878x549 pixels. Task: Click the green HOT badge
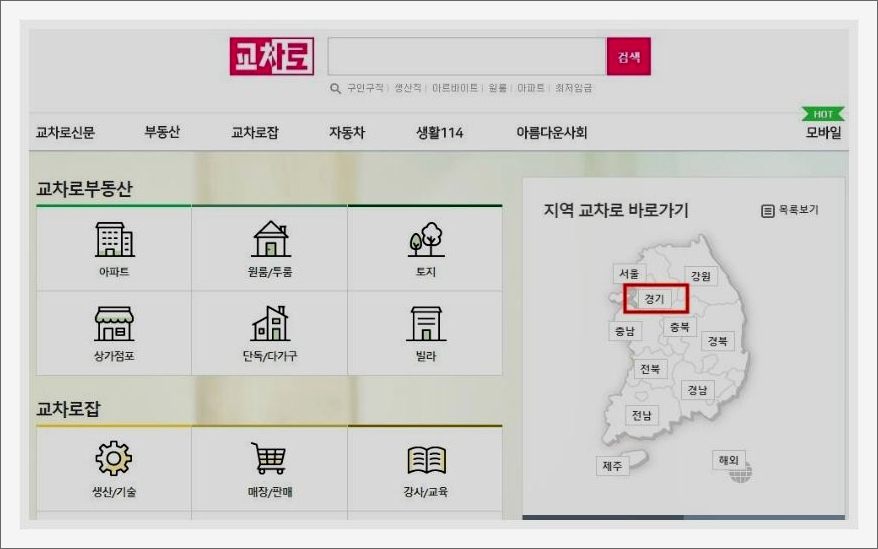pyautogui.click(x=823, y=114)
